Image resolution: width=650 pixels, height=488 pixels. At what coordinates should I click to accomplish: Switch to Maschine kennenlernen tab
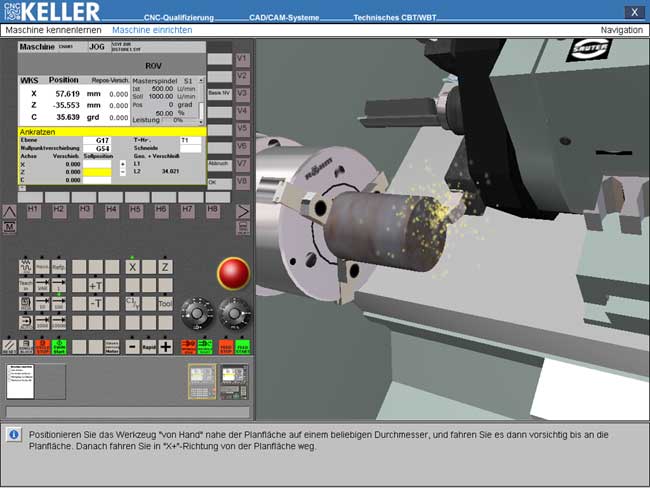pos(53,31)
